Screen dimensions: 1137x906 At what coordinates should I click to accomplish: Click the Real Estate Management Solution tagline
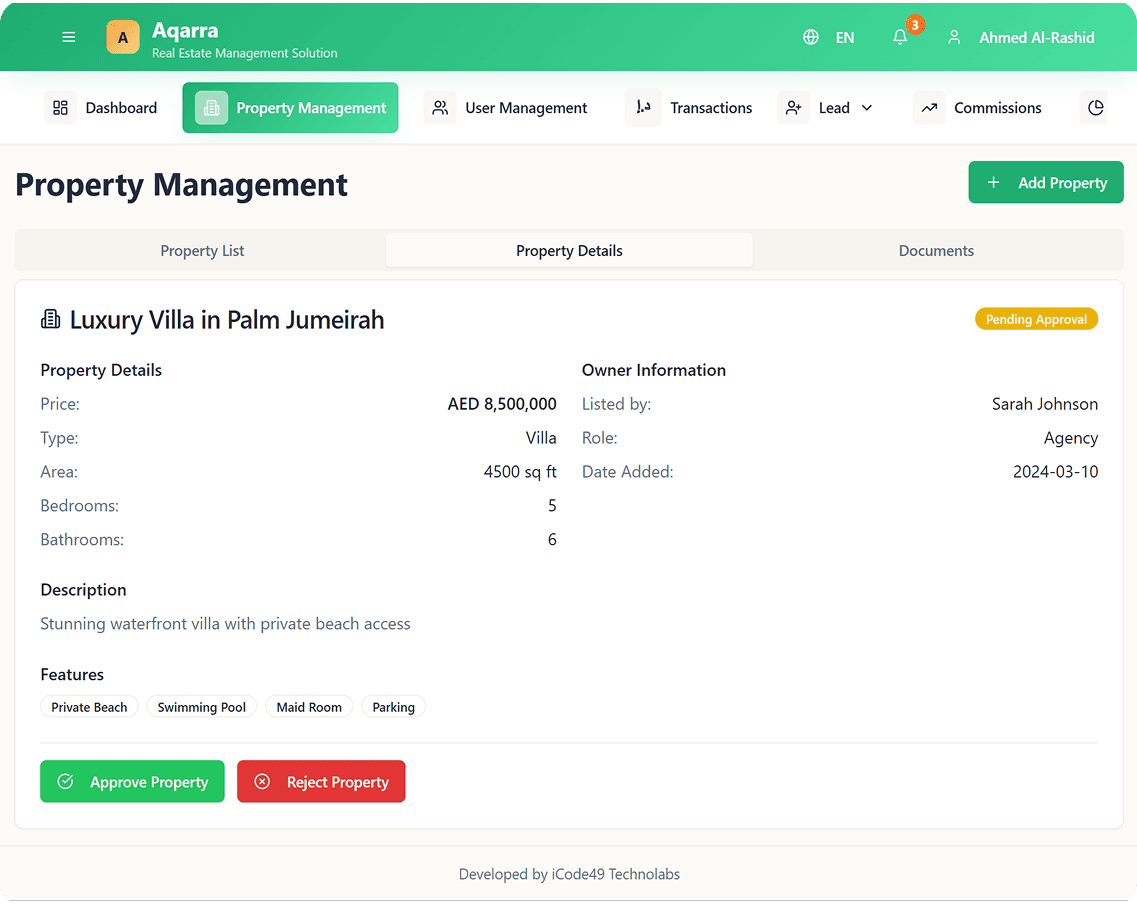pyautogui.click(x=244, y=53)
